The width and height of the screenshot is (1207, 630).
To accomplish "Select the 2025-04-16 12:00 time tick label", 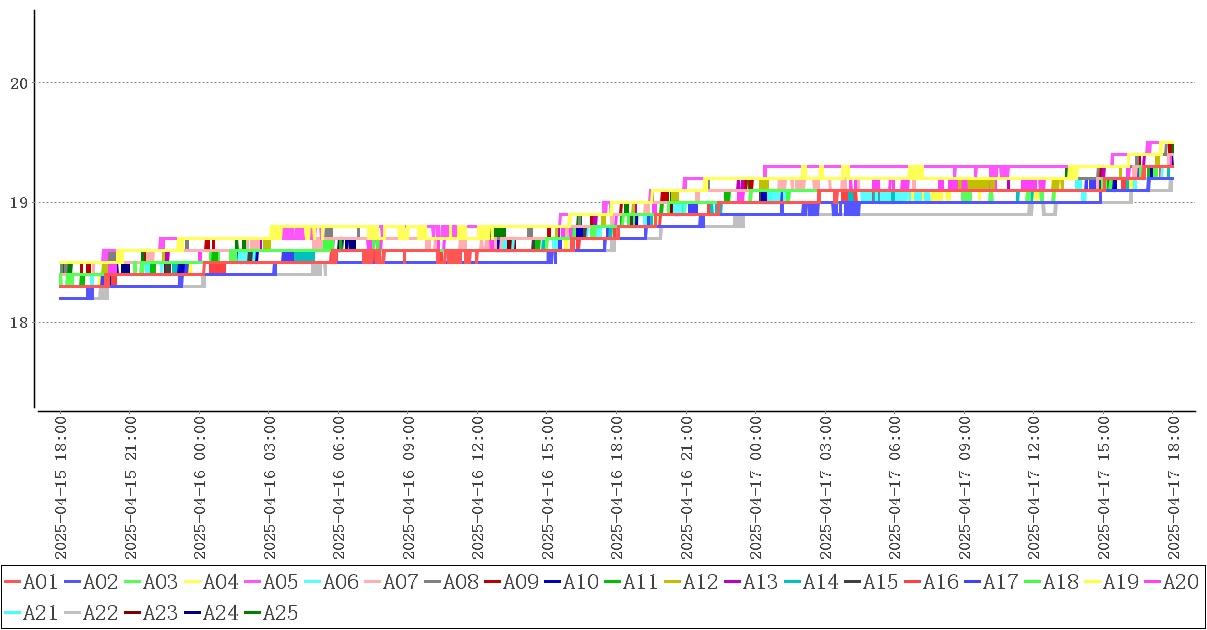I will (x=477, y=489).
